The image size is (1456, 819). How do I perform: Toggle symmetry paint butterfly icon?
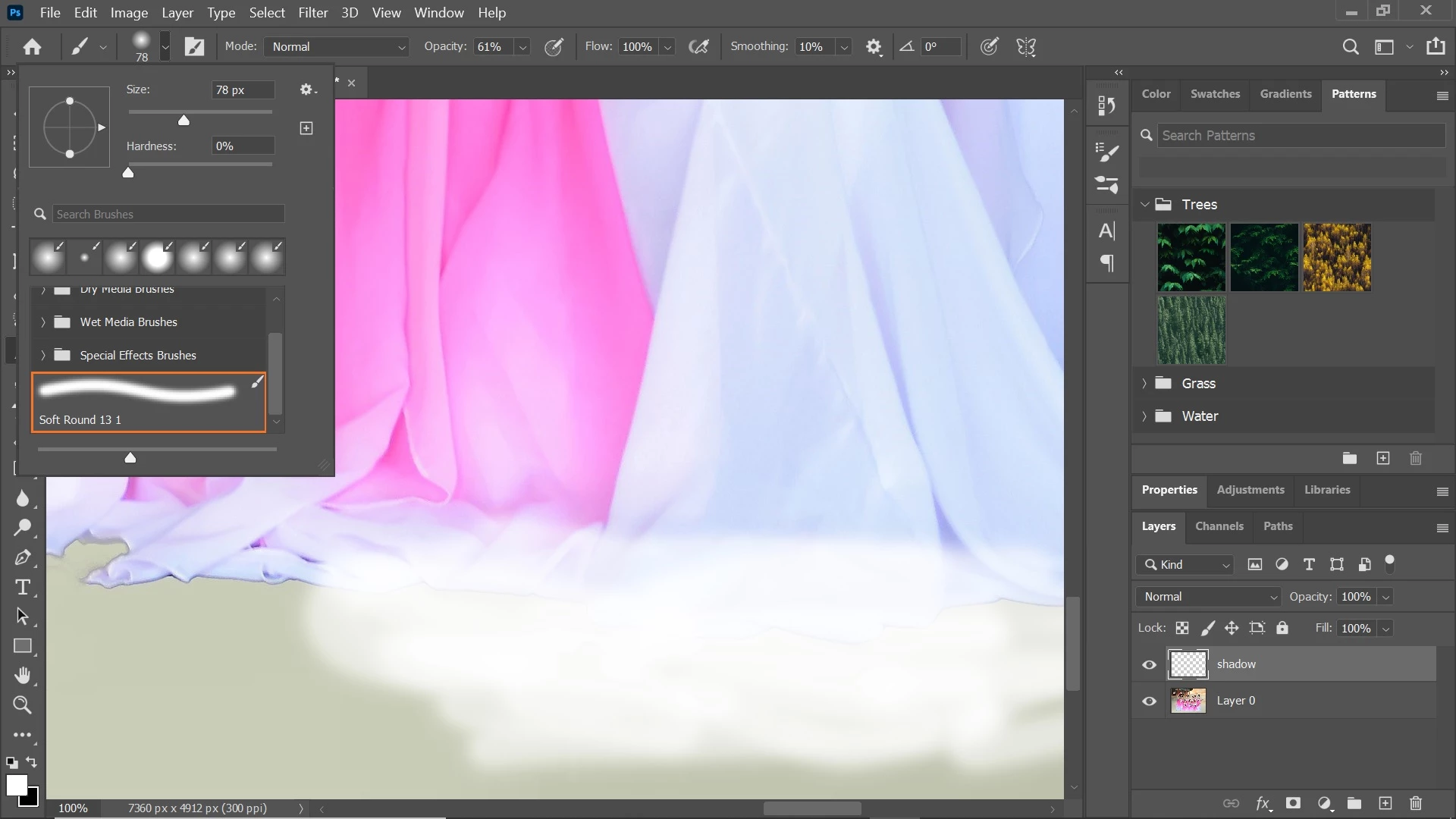pos(1026,47)
